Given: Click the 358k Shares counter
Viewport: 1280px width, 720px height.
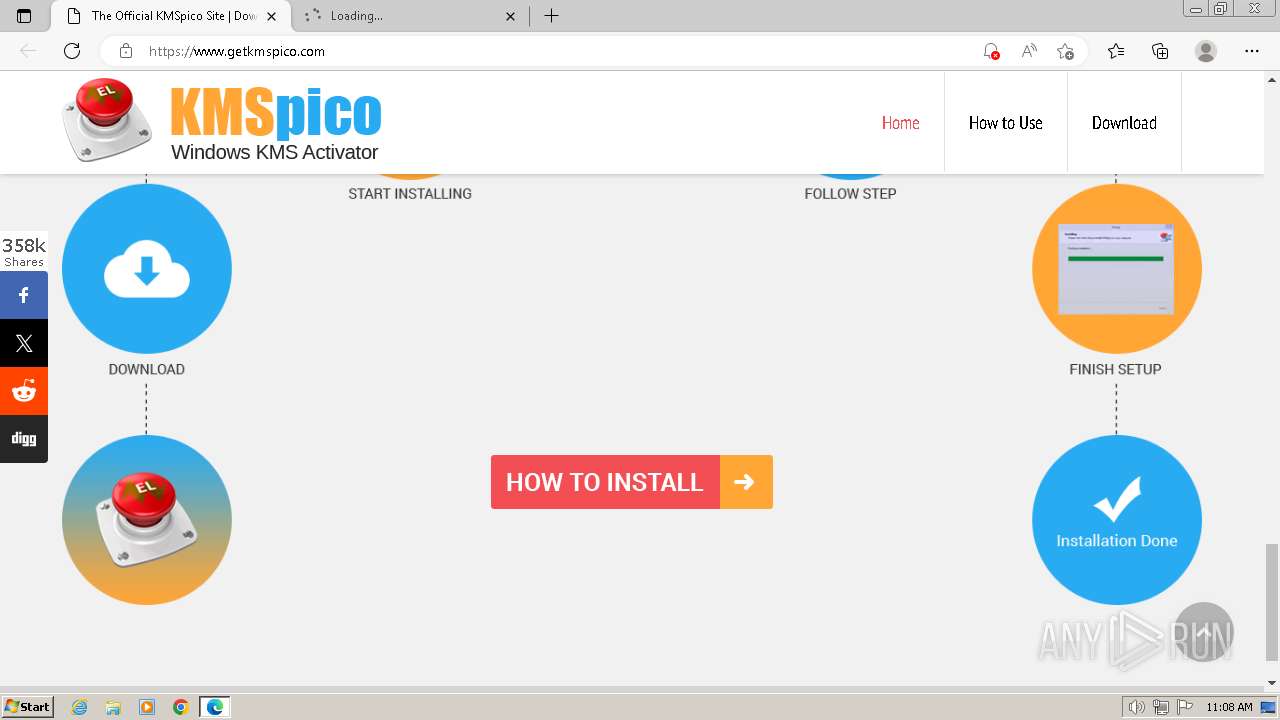Looking at the screenshot, I should point(24,252).
